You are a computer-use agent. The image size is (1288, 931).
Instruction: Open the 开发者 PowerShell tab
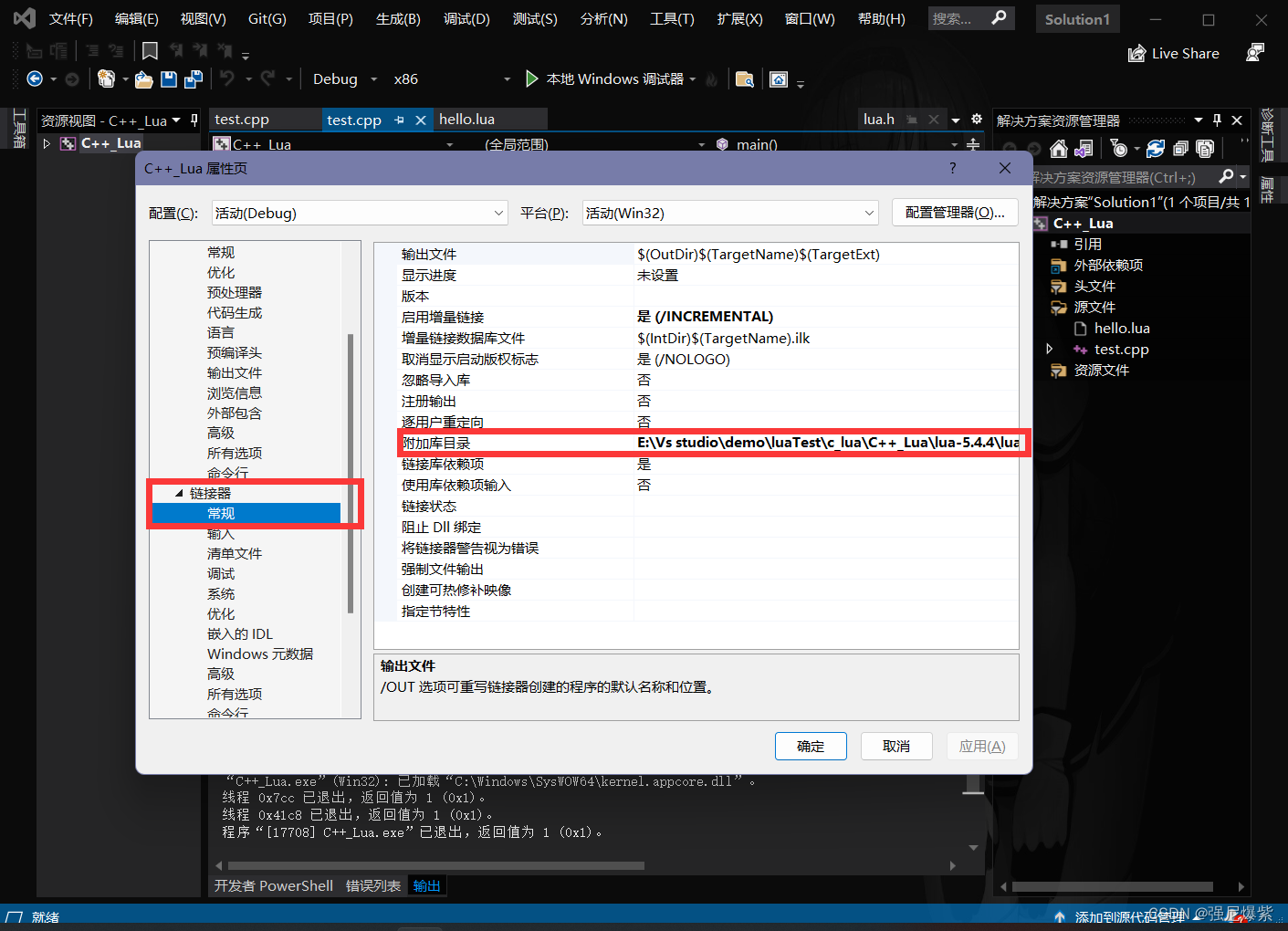click(274, 885)
